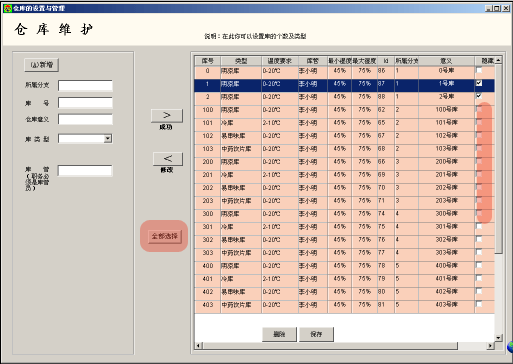Tick the 隐藏 checkbox for row 301号库
Image resolution: width=513 pixels, height=364 pixels.
(x=479, y=226)
